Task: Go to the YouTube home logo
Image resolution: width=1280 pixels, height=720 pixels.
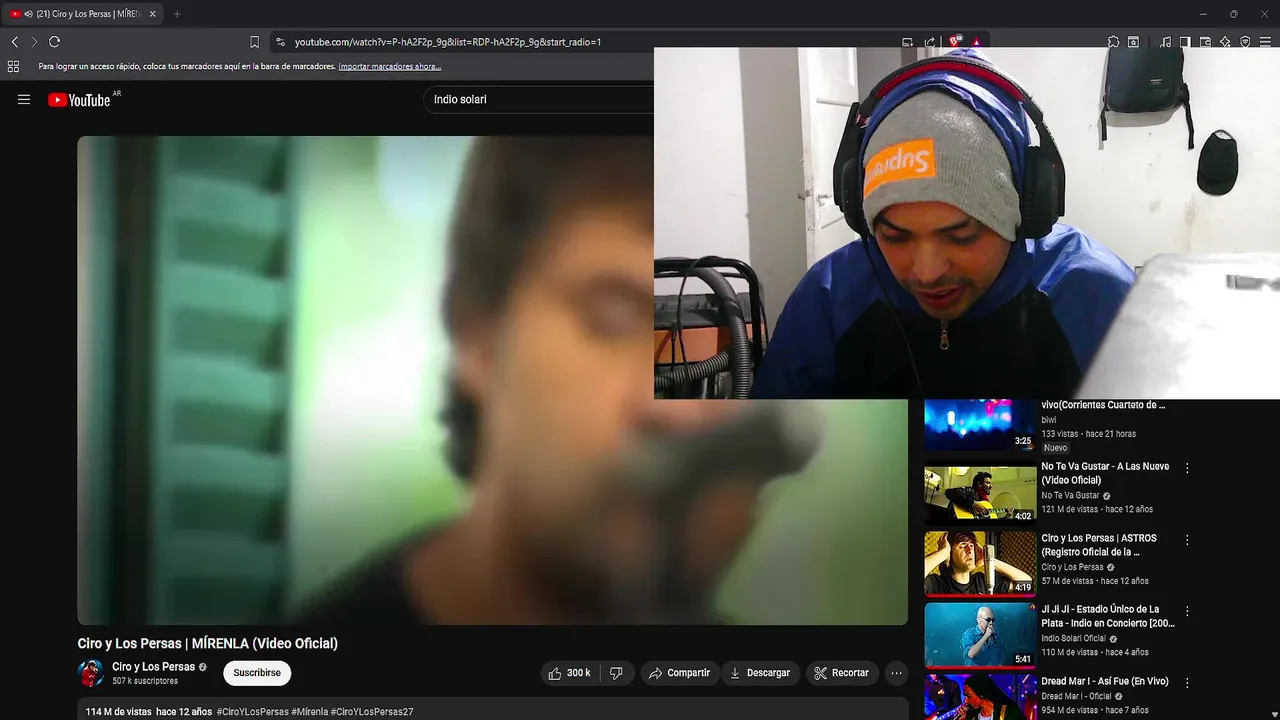Action: (79, 100)
